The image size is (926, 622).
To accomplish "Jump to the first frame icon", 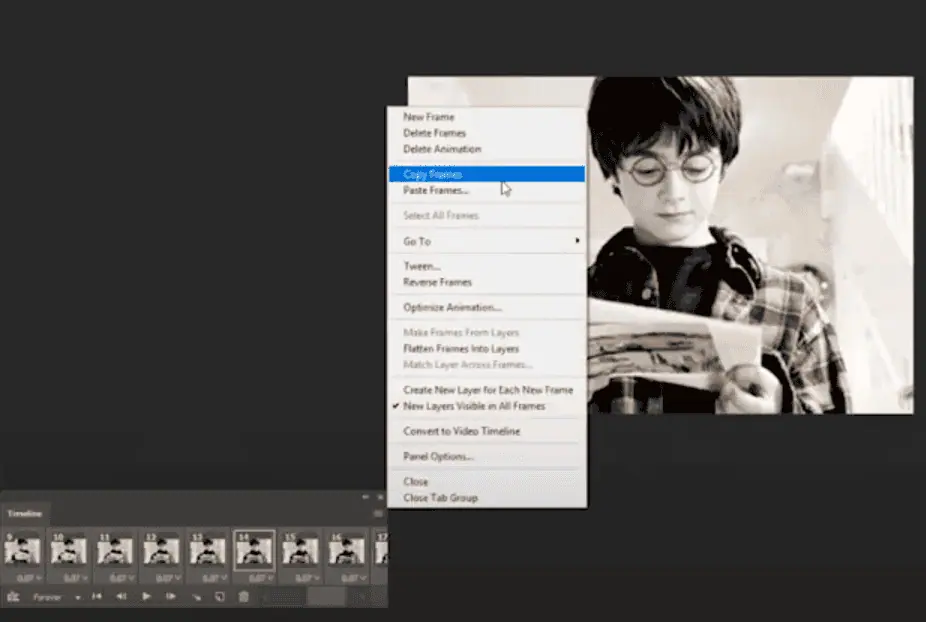I will [x=97, y=597].
